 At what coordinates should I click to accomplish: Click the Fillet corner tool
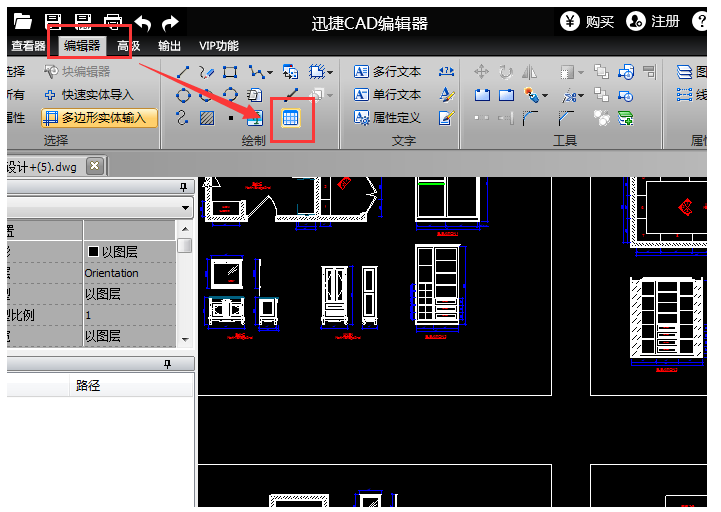529,118
